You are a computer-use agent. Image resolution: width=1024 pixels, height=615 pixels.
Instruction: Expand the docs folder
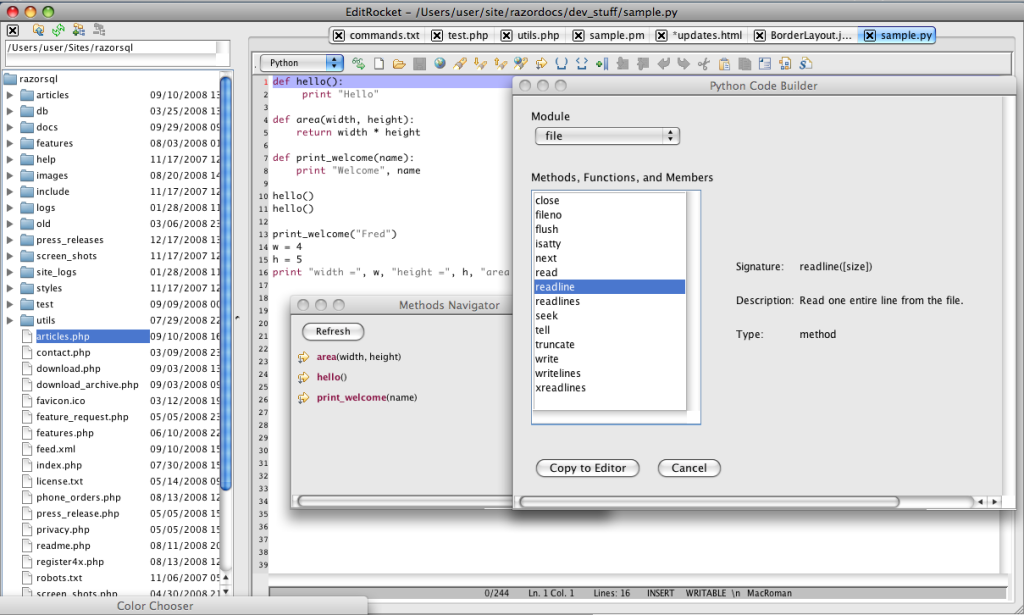click(10, 127)
